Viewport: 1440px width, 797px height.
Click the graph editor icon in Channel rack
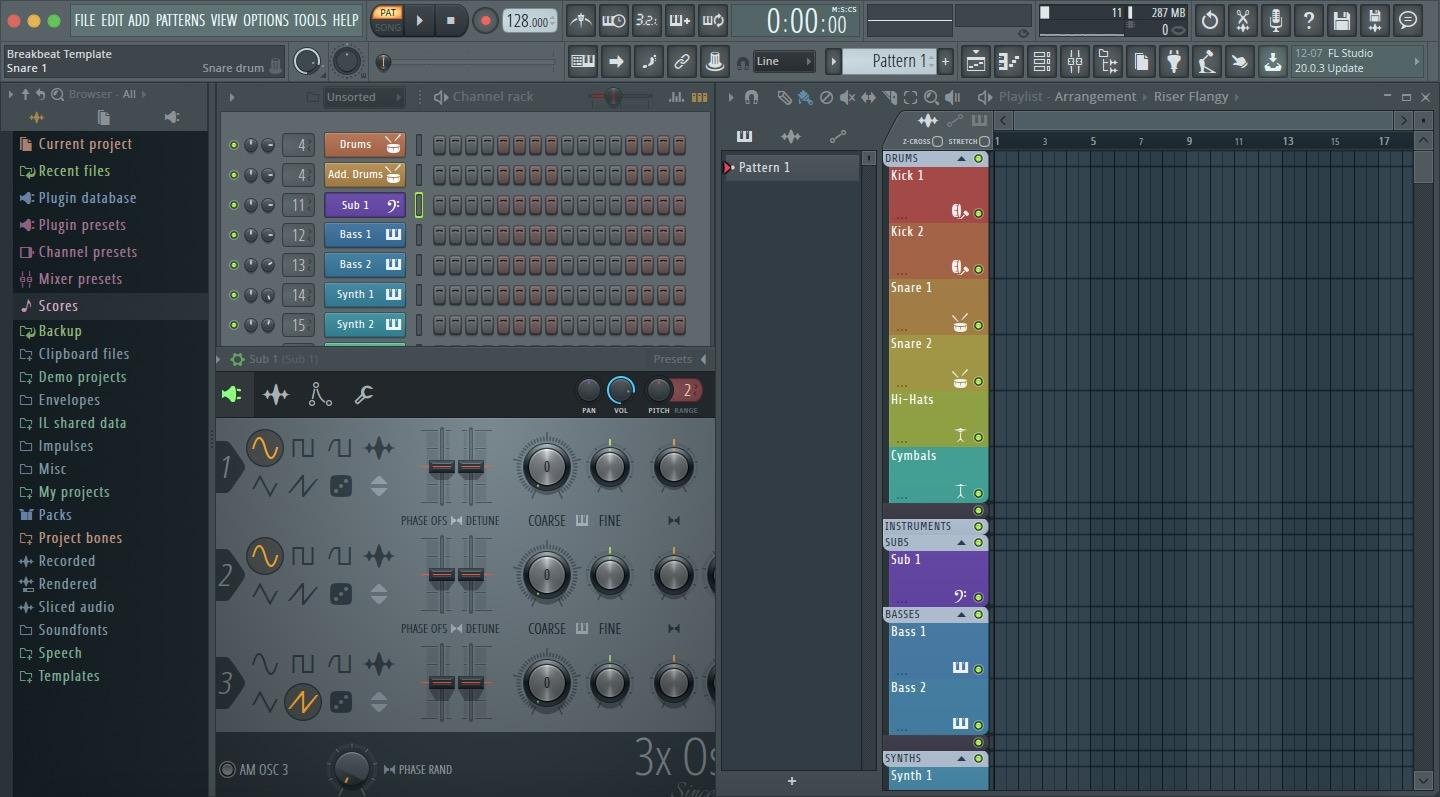pyautogui.click(x=676, y=97)
